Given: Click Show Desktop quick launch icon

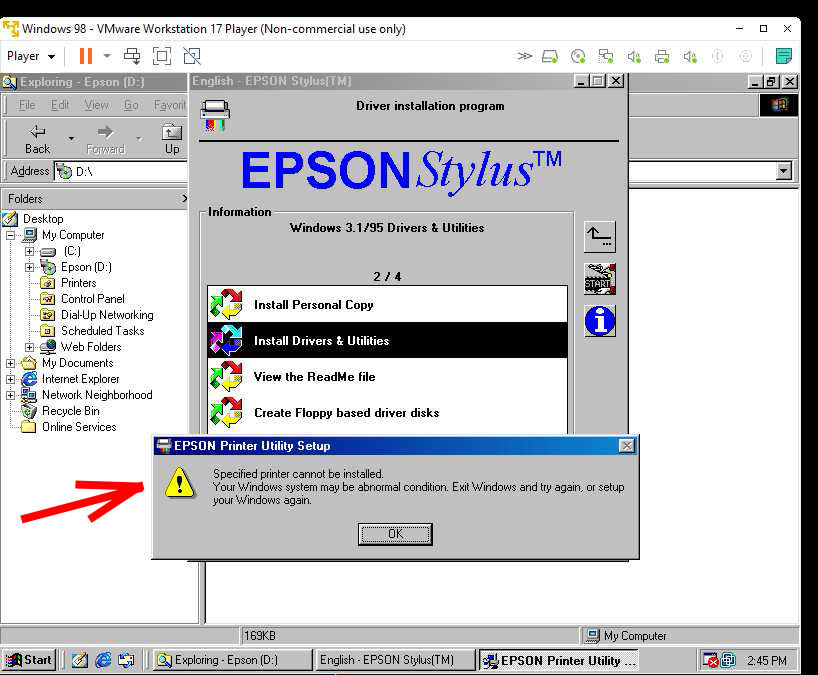Looking at the screenshot, I should (x=80, y=660).
